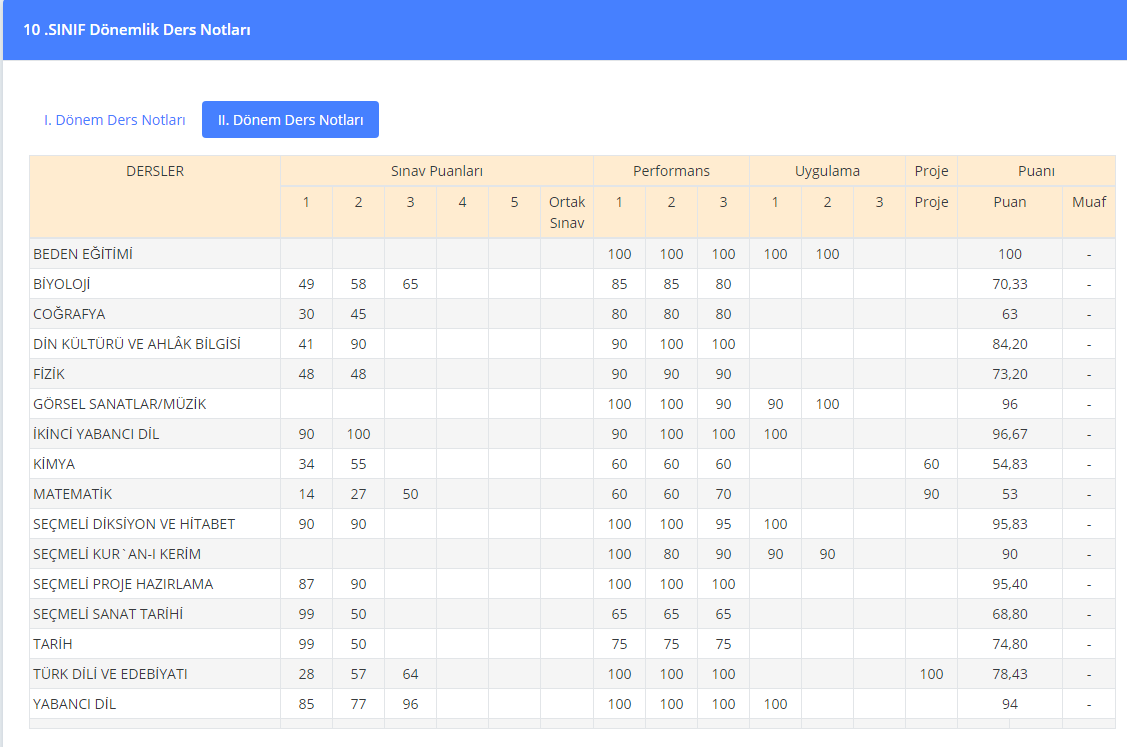
Task: Click the Uygulama column group header
Action: coord(827,171)
